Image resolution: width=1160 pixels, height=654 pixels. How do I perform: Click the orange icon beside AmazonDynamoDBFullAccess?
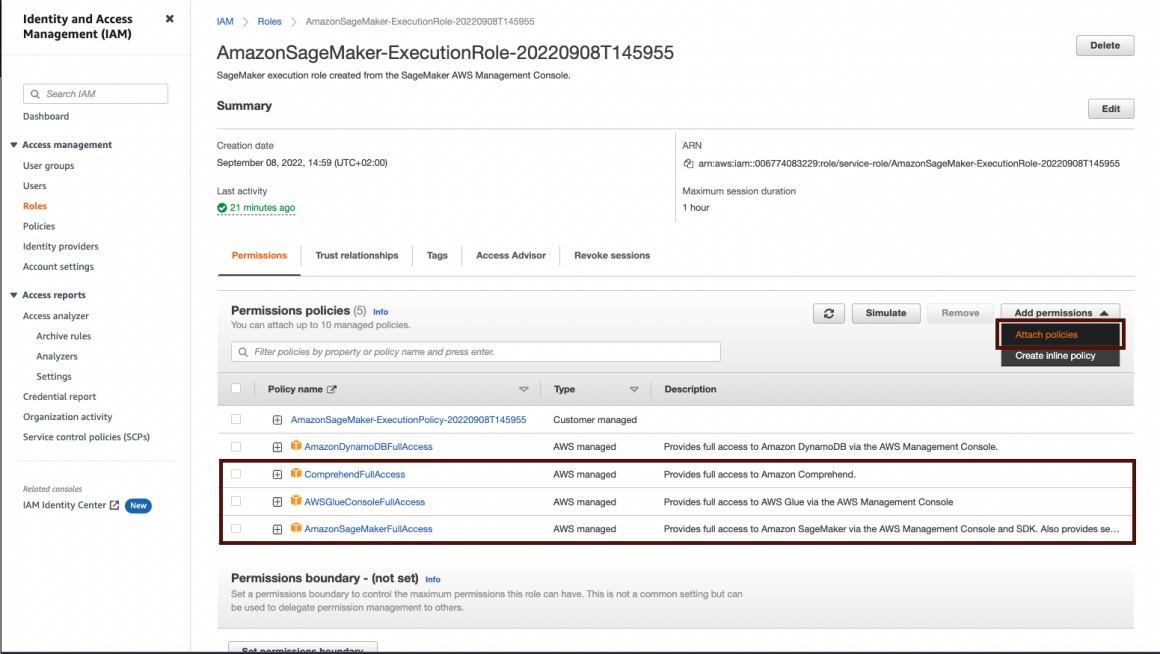pyautogui.click(x=296, y=447)
